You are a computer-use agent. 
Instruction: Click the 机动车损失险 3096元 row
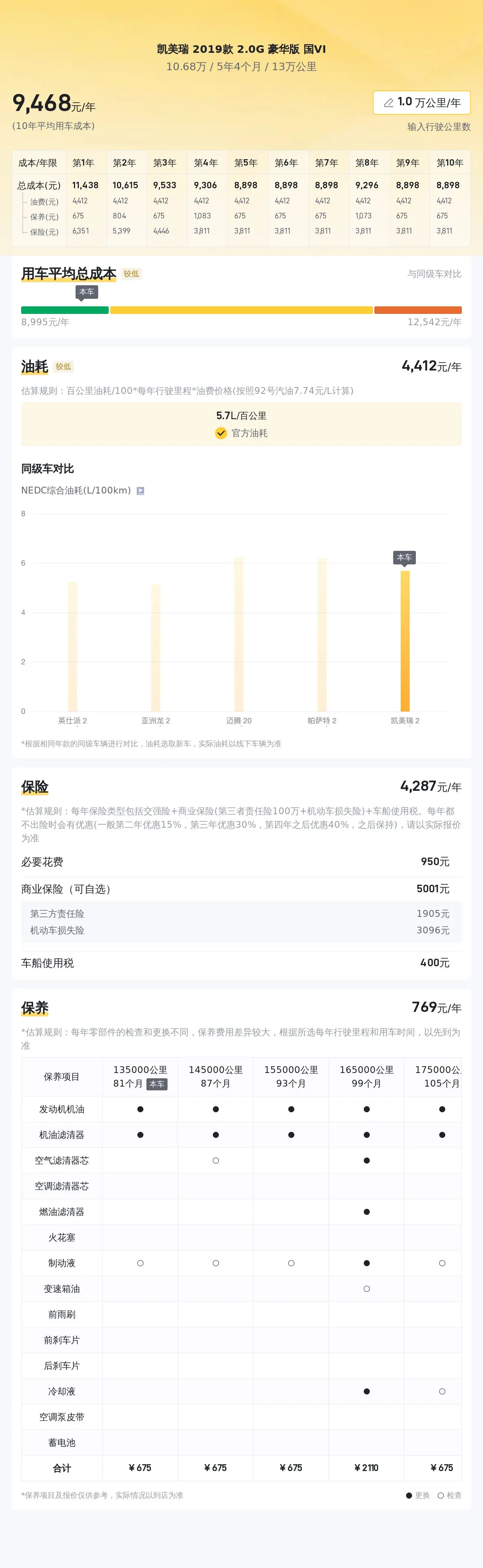point(241,931)
